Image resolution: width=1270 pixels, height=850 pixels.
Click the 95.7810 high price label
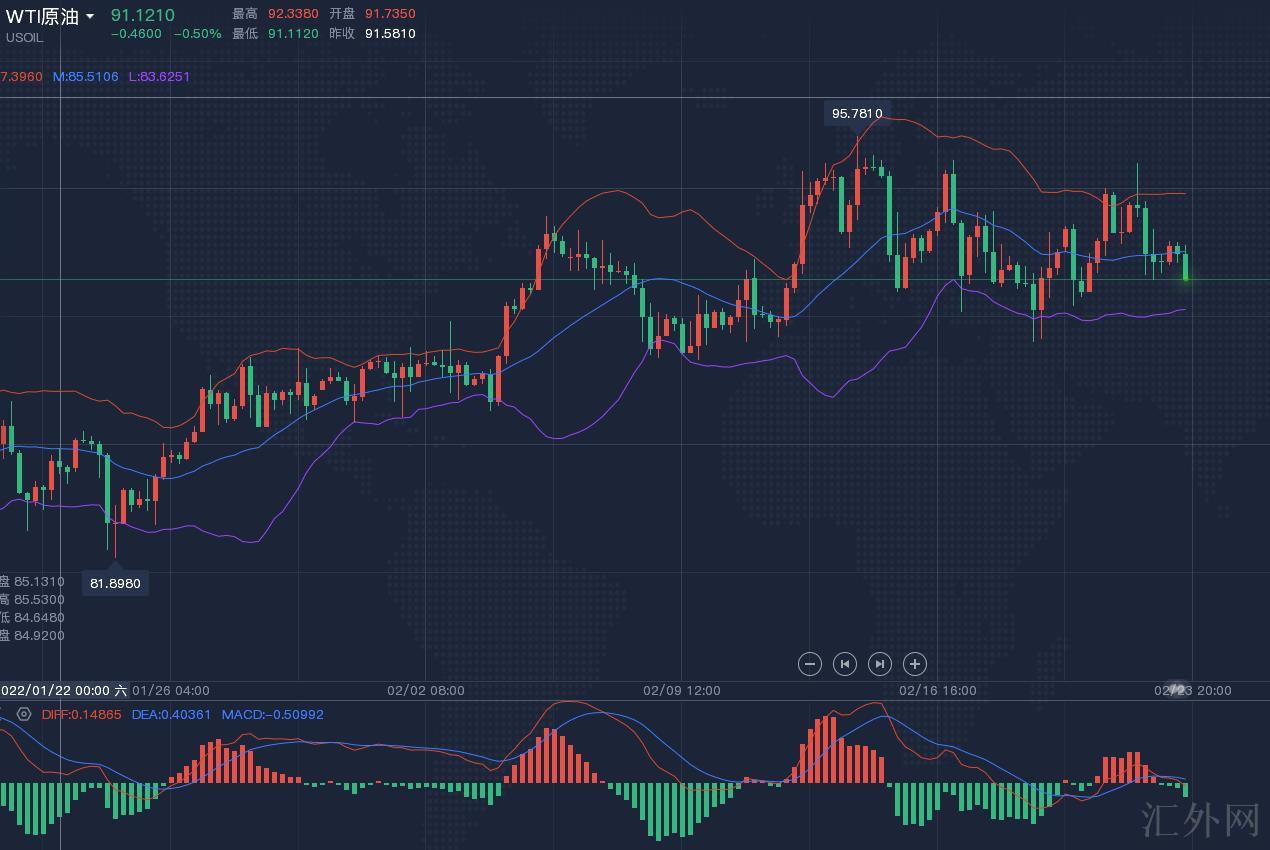857,113
